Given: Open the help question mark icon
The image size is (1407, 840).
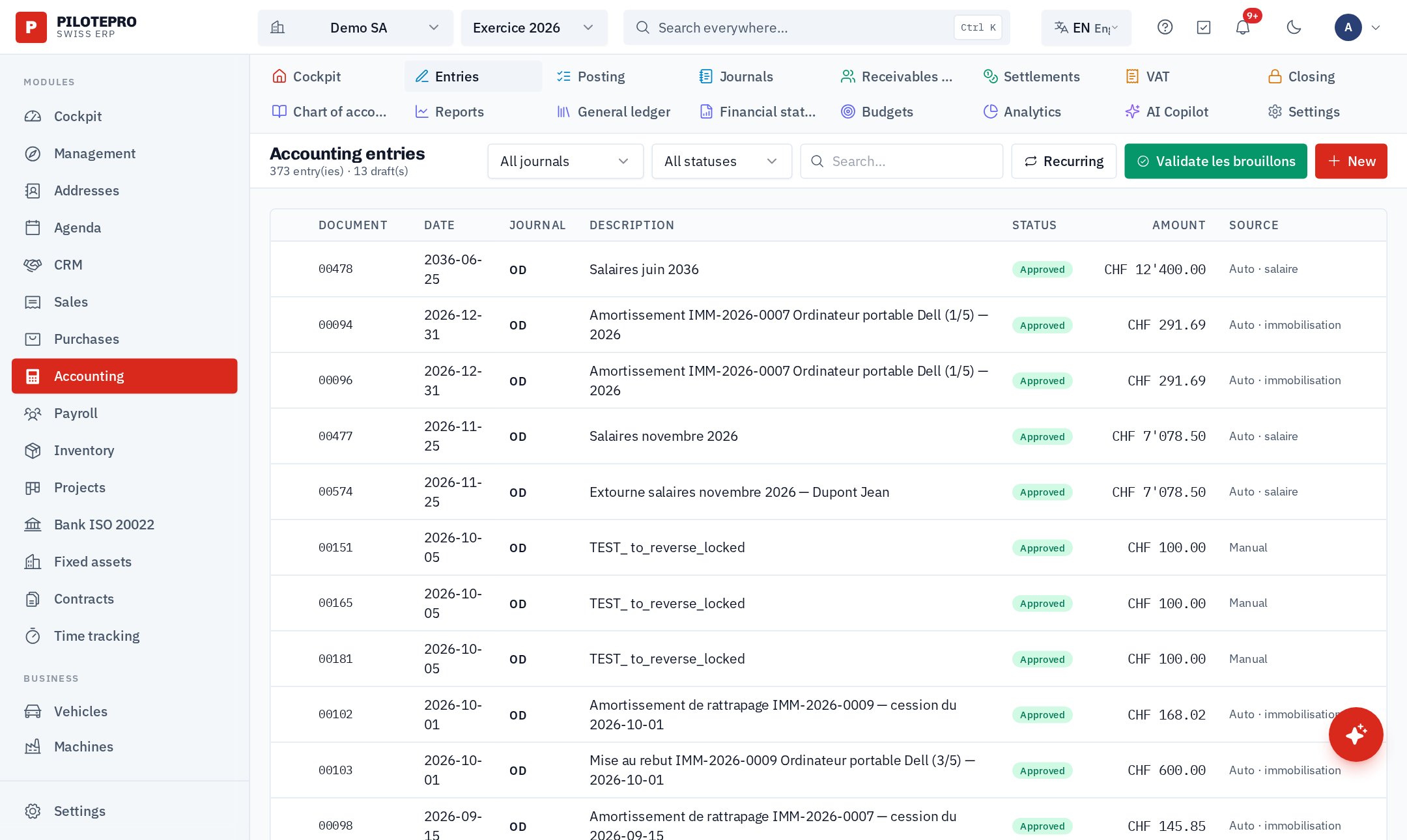Looking at the screenshot, I should (x=1165, y=27).
